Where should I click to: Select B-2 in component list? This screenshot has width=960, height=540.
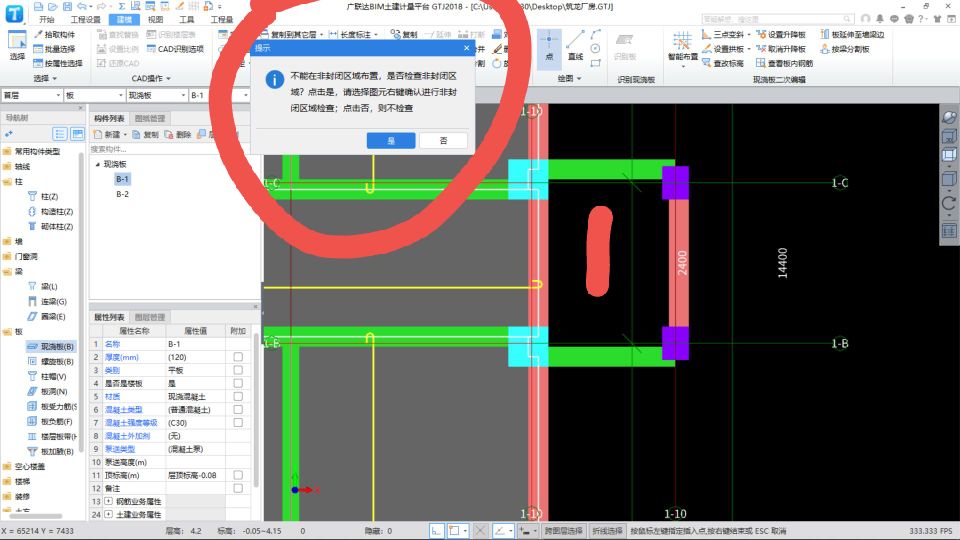pos(122,194)
